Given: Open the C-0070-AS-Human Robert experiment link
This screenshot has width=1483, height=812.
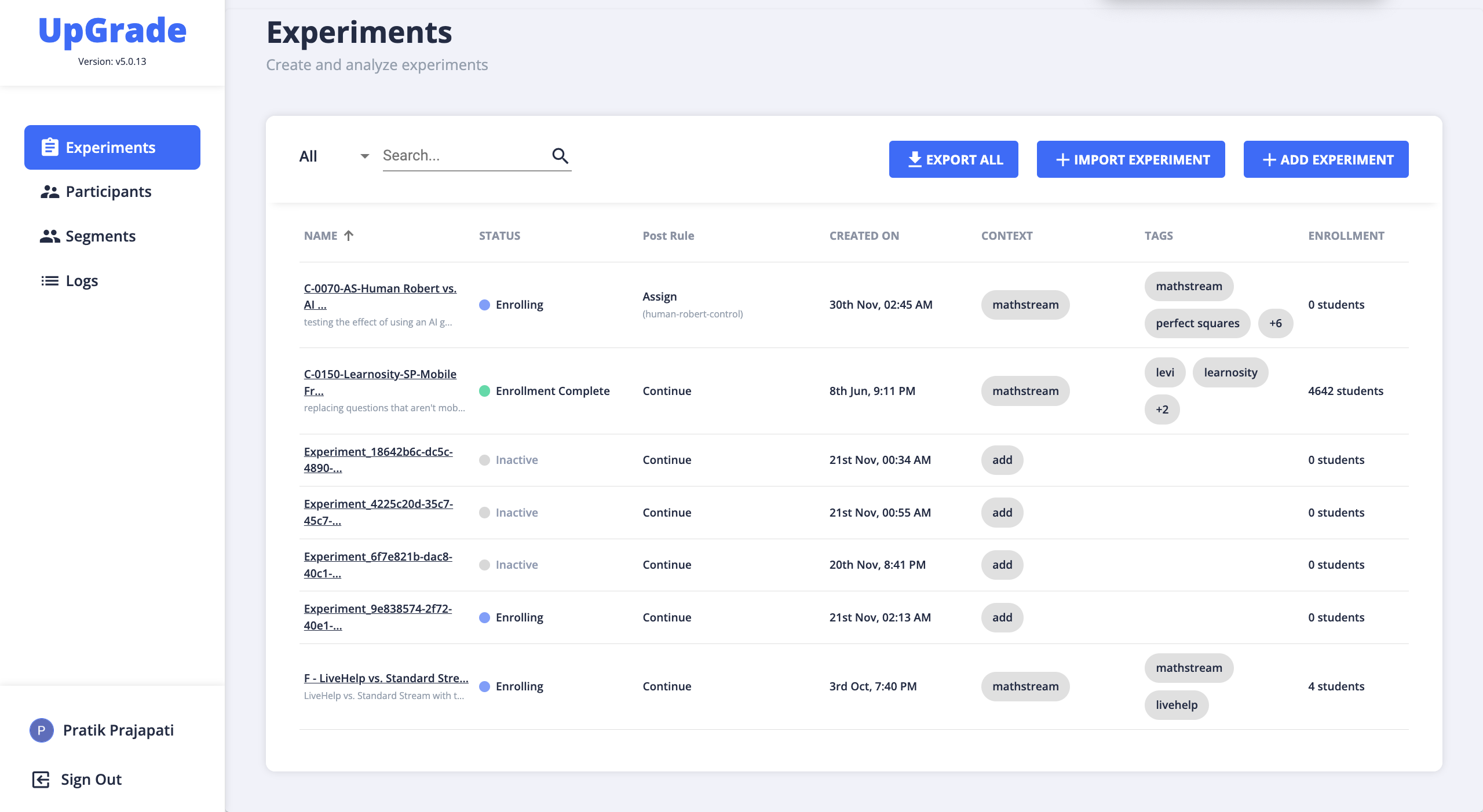Looking at the screenshot, I should click(379, 288).
